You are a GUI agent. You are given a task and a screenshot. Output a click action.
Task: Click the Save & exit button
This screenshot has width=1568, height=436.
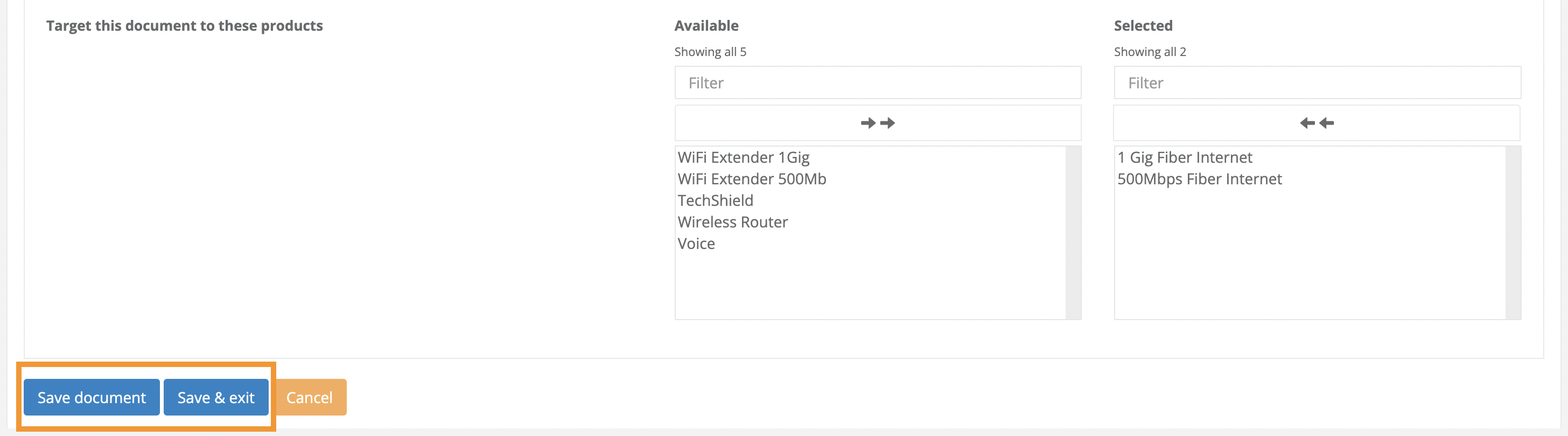point(215,397)
